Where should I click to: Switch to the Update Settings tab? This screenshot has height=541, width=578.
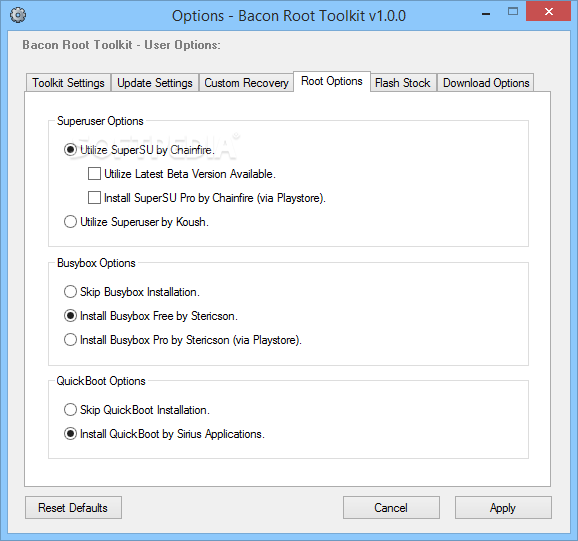pyautogui.click(x=155, y=83)
